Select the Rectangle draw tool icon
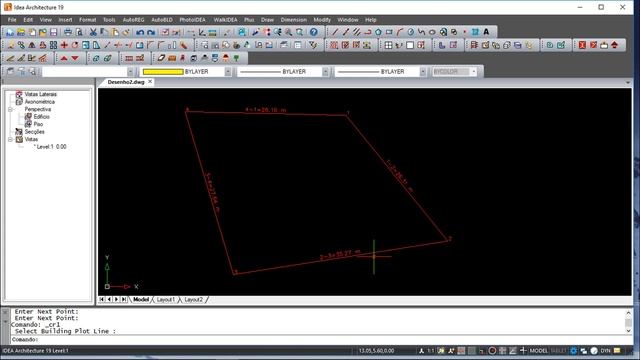Screen dimensions: 640x360 pos(389,32)
